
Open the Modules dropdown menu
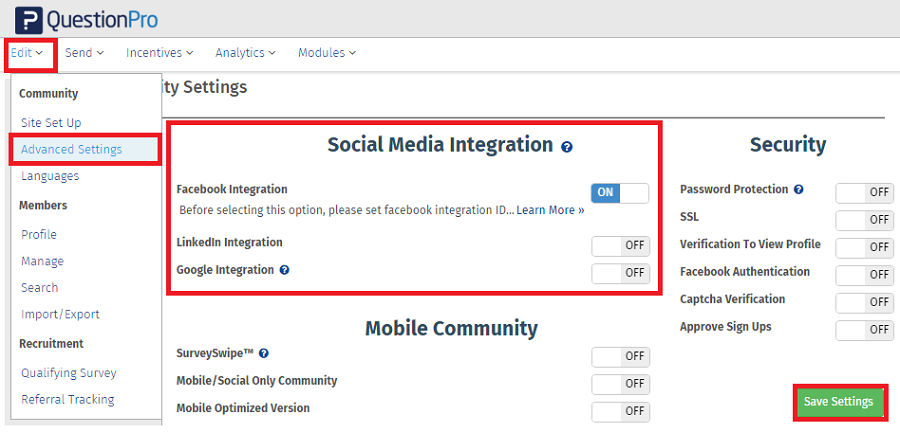[x=326, y=53]
